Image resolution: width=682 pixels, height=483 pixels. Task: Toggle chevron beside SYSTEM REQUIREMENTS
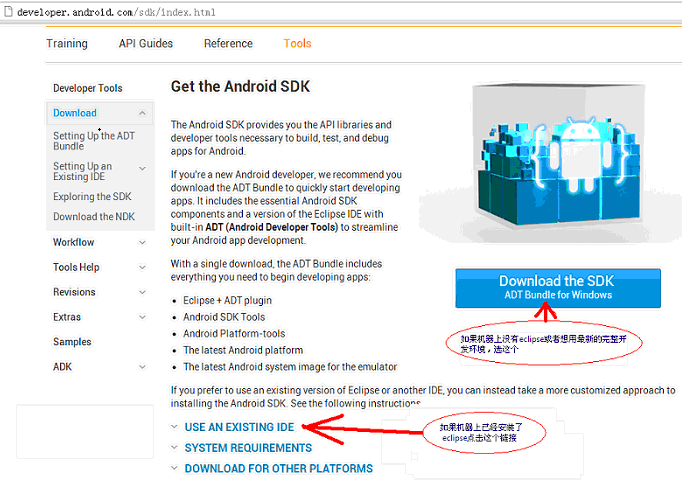point(174,447)
